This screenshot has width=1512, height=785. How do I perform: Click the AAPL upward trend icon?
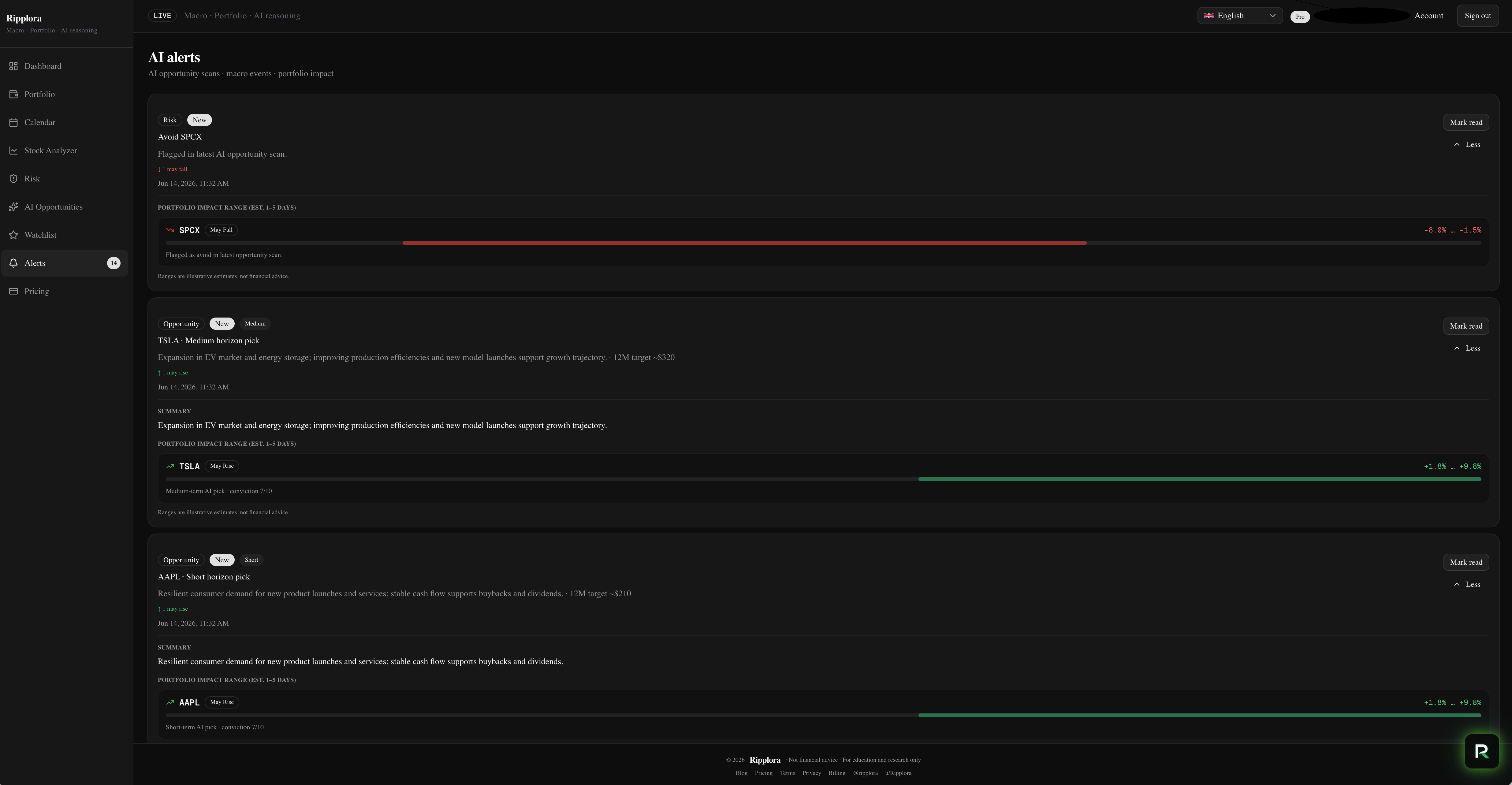tap(170, 702)
